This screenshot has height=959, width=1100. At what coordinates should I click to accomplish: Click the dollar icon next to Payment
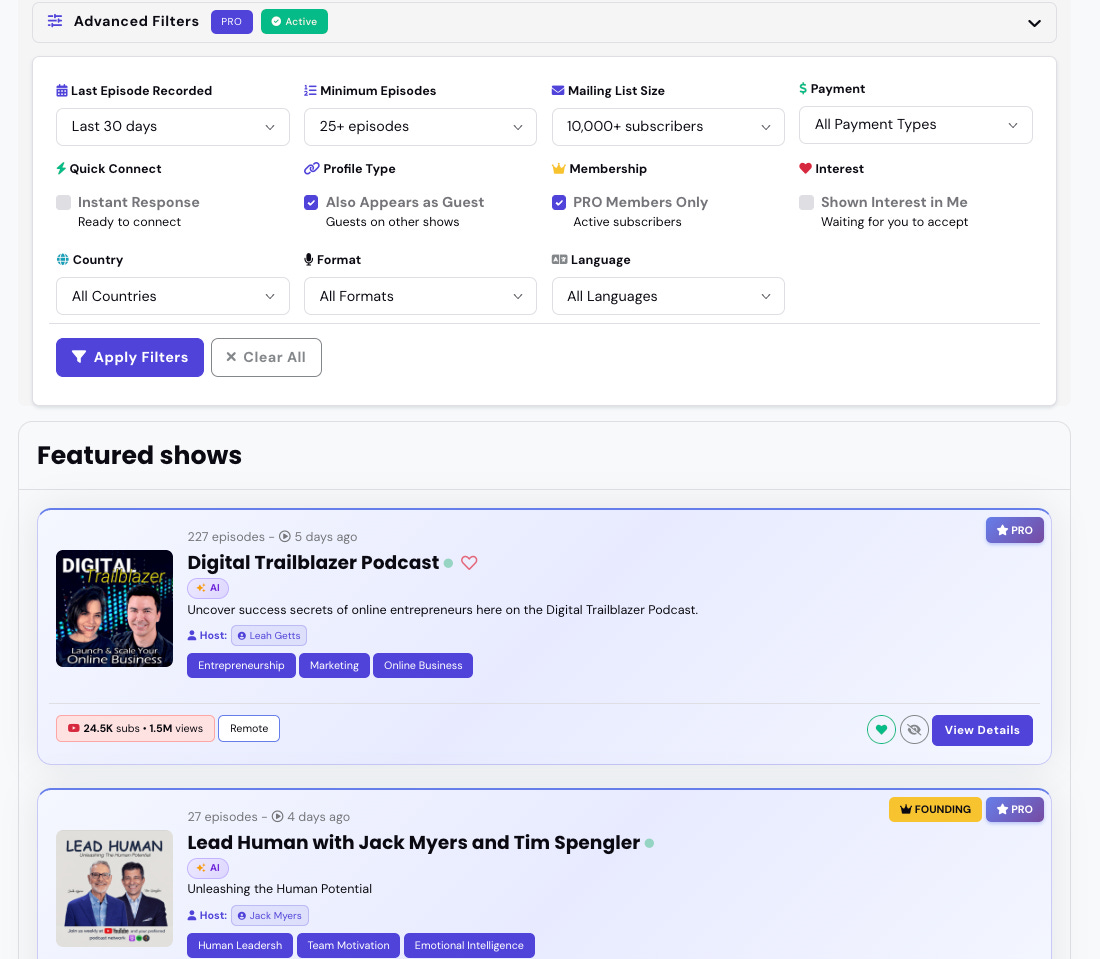pos(803,88)
